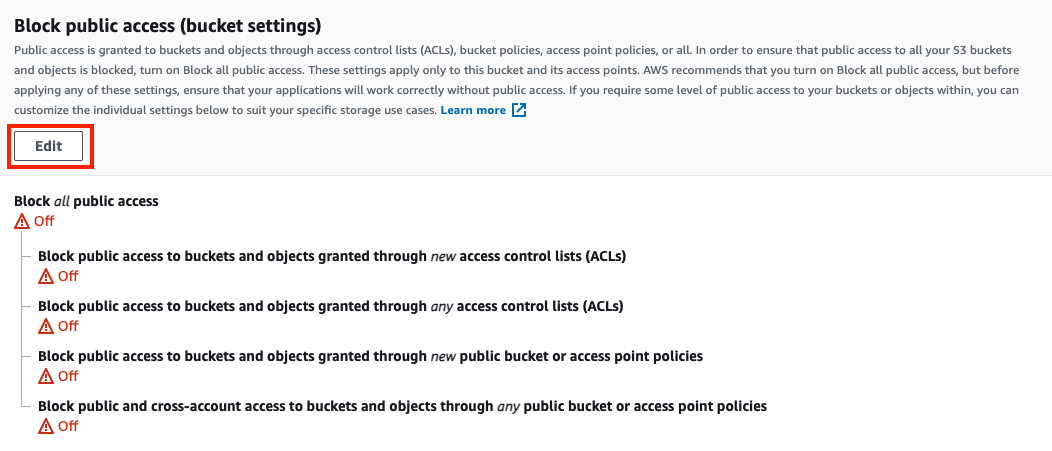Click warning icon under the any ACLs setting
This screenshot has width=1052, height=451.
pos(46,326)
